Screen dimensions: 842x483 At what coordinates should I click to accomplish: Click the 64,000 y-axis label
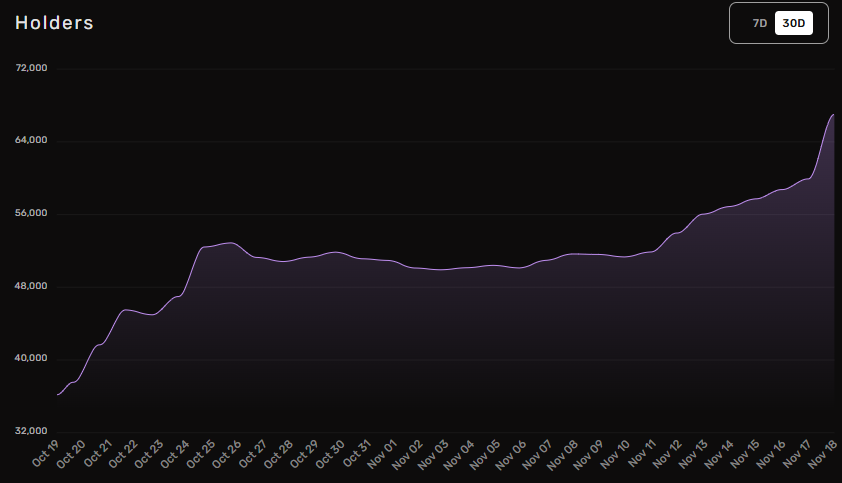pyautogui.click(x=32, y=141)
